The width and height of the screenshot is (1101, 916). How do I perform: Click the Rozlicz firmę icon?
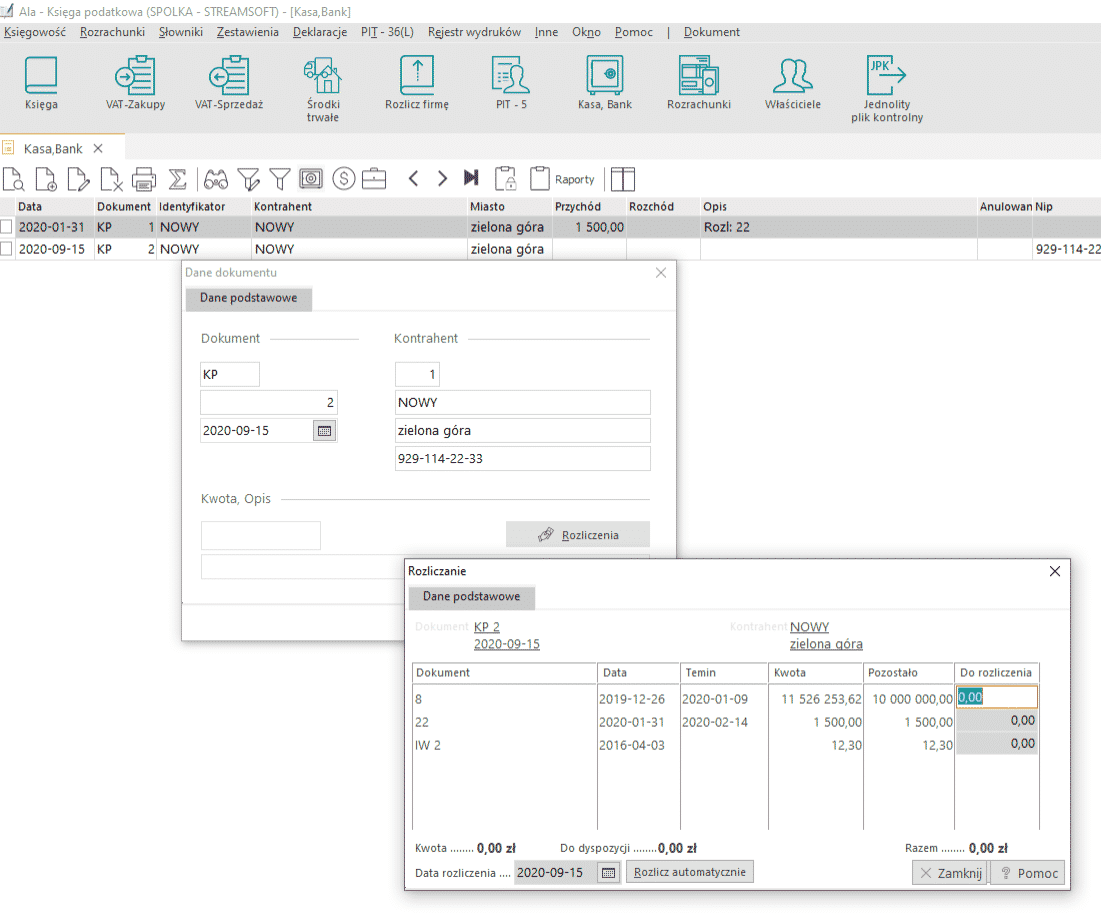417,83
